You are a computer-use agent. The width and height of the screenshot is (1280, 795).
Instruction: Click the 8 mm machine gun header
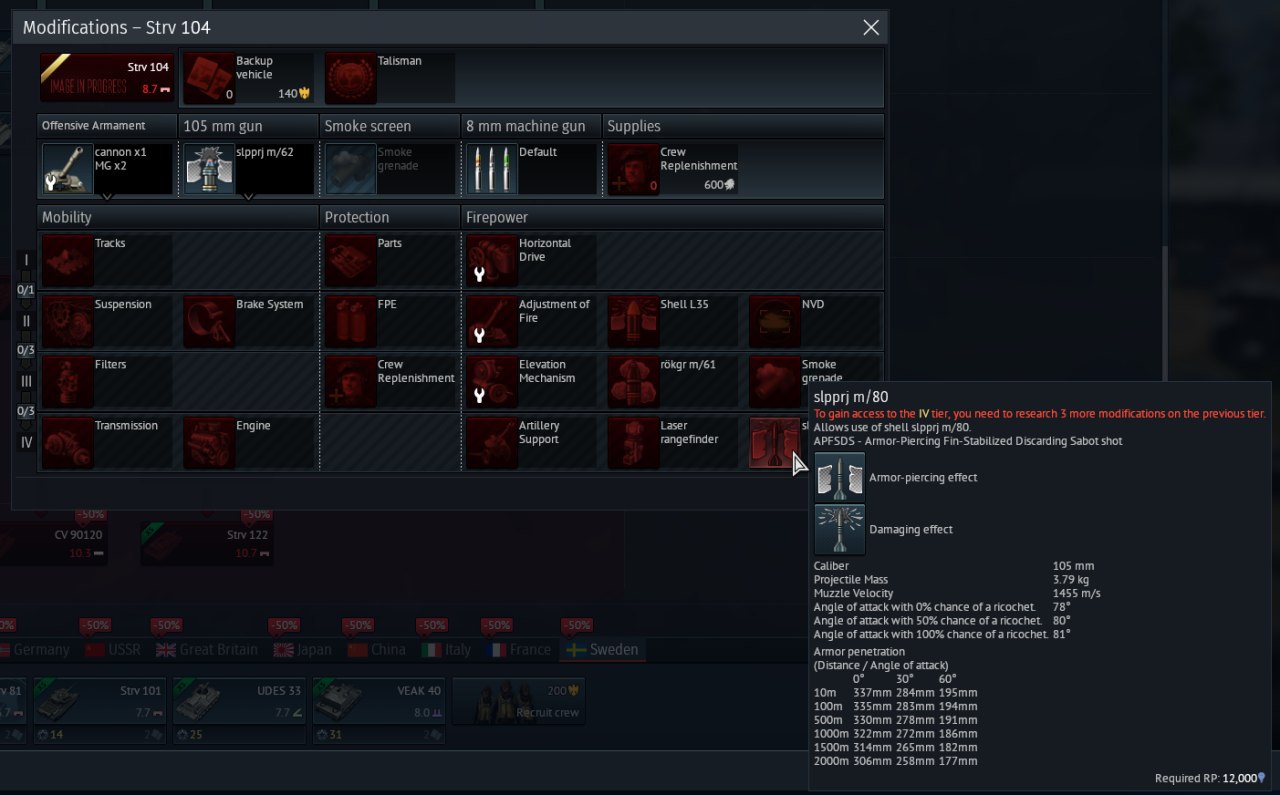531,126
